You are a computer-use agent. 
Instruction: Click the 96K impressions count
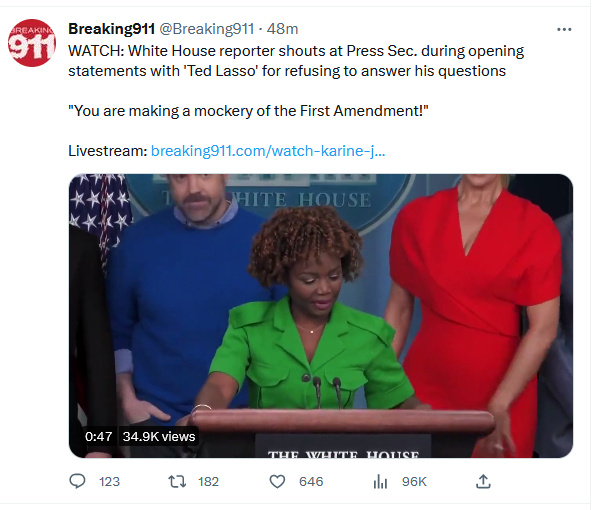pyautogui.click(x=414, y=482)
